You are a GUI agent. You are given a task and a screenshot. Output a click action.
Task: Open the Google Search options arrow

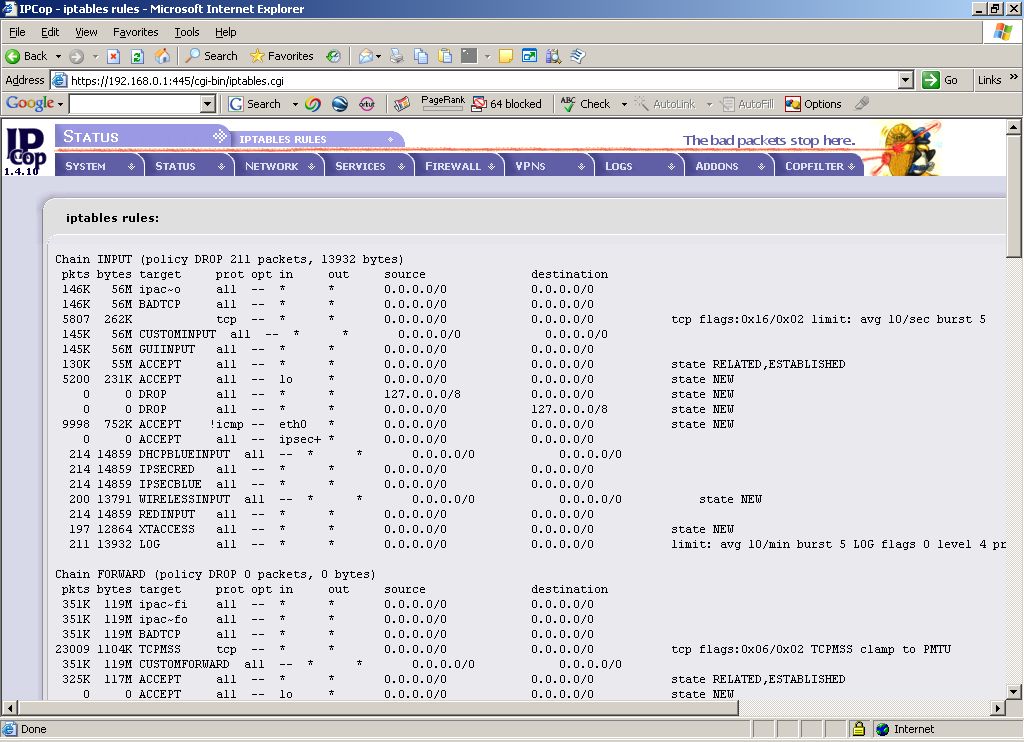coord(295,104)
